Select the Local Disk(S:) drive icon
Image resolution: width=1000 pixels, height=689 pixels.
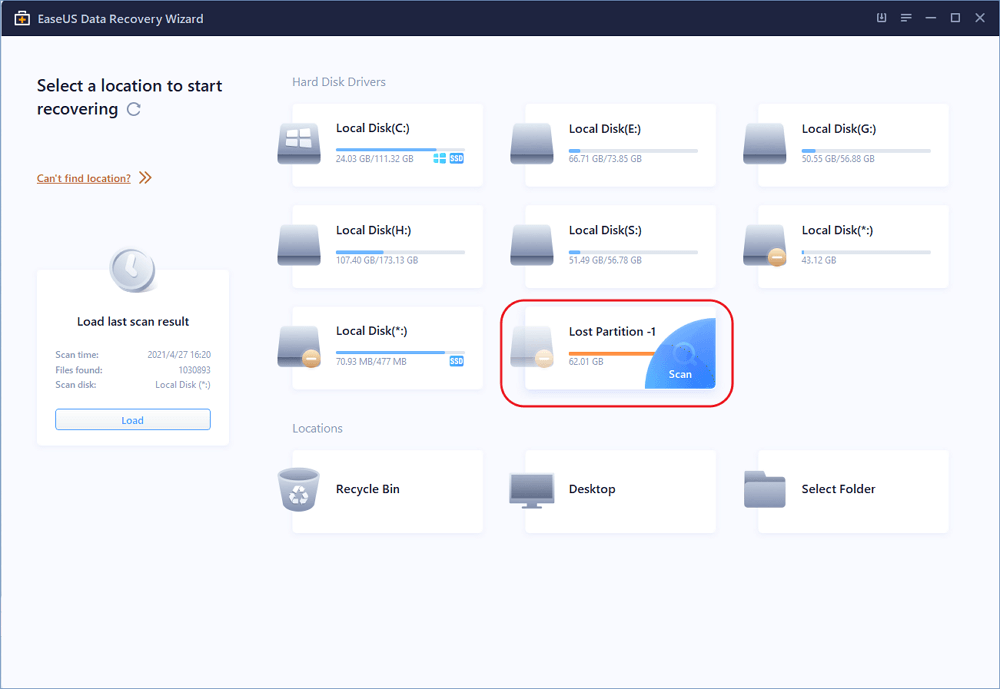pyautogui.click(x=532, y=245)
